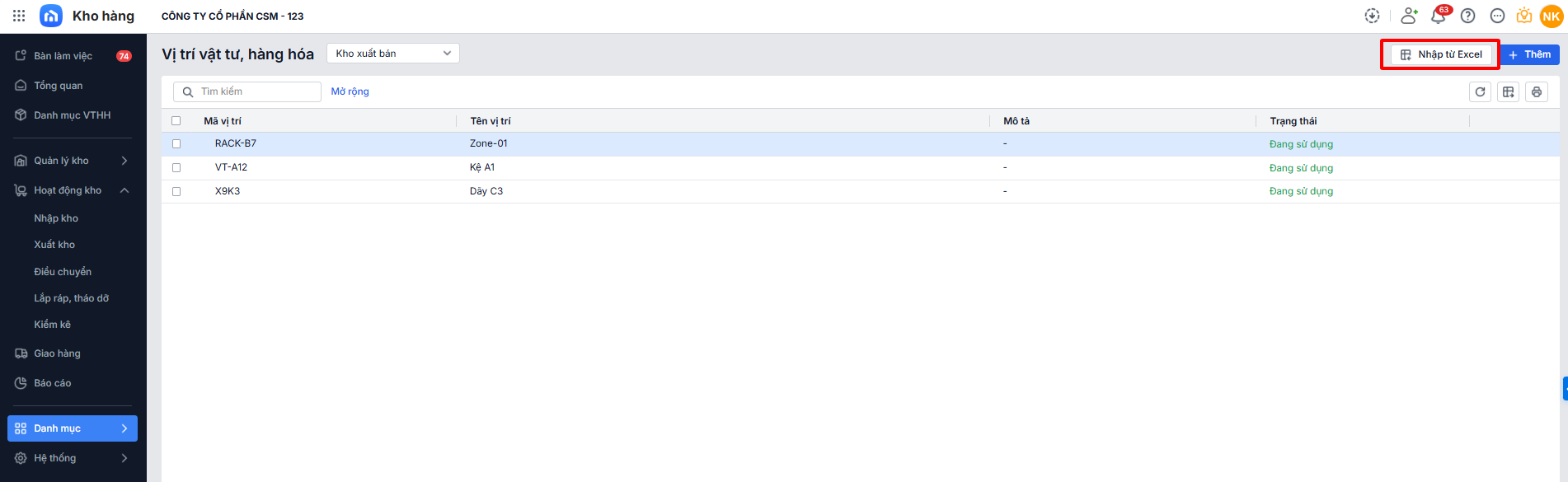
Task: Expand the Quản lý kho menu
Action: (124, 161)
